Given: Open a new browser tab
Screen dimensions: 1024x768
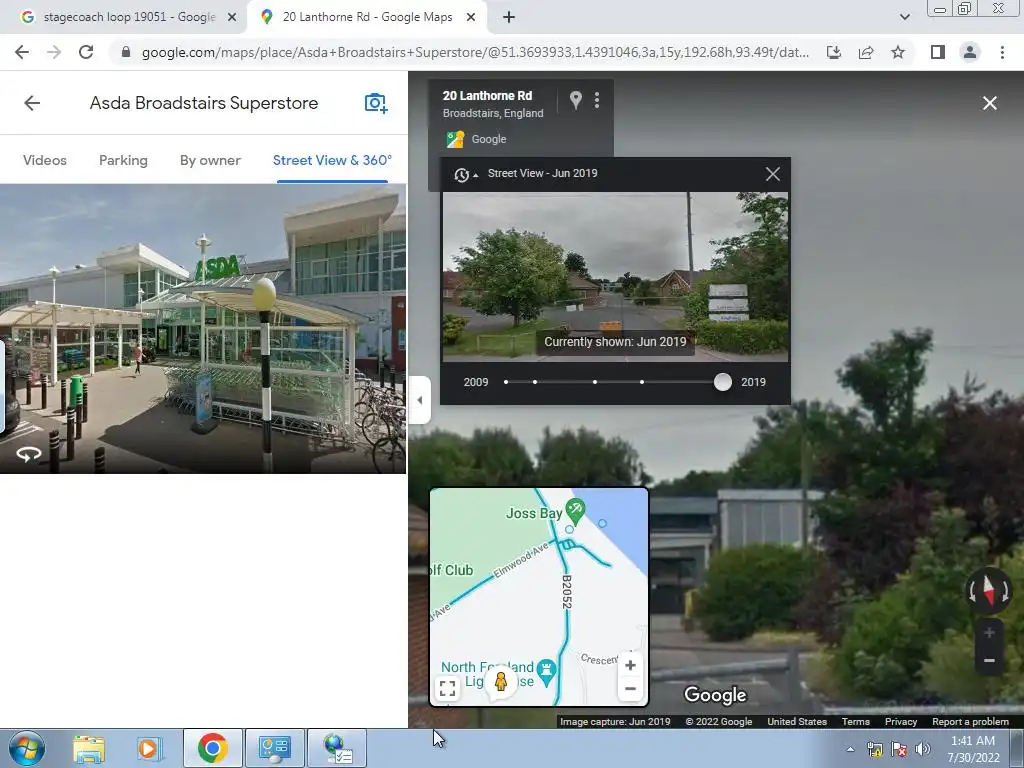Looking at the screenshot, I should 509,18.
